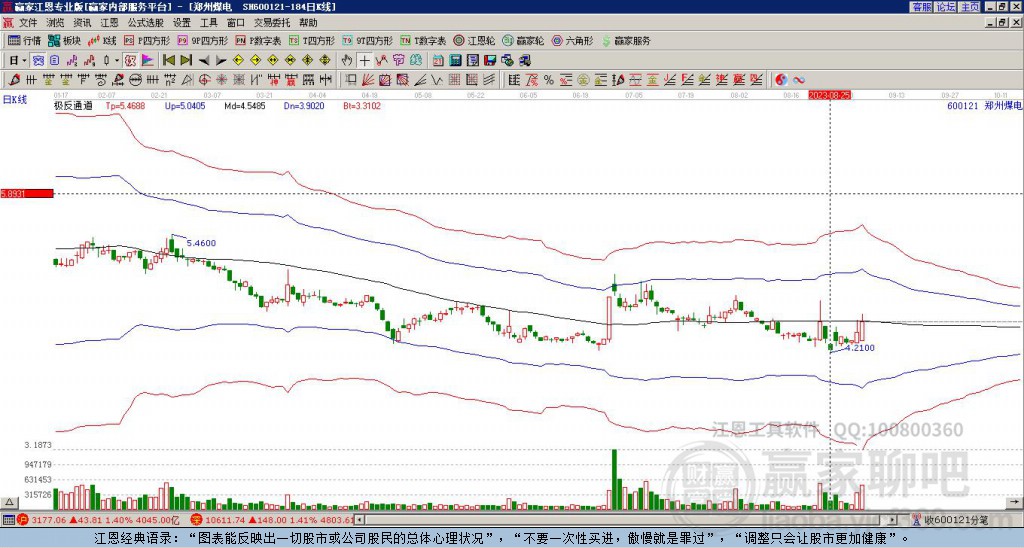Viewport: 1024px width, 548px height.
Task: Click the 5.4600 high price label
Action: [x=201, y=243]
